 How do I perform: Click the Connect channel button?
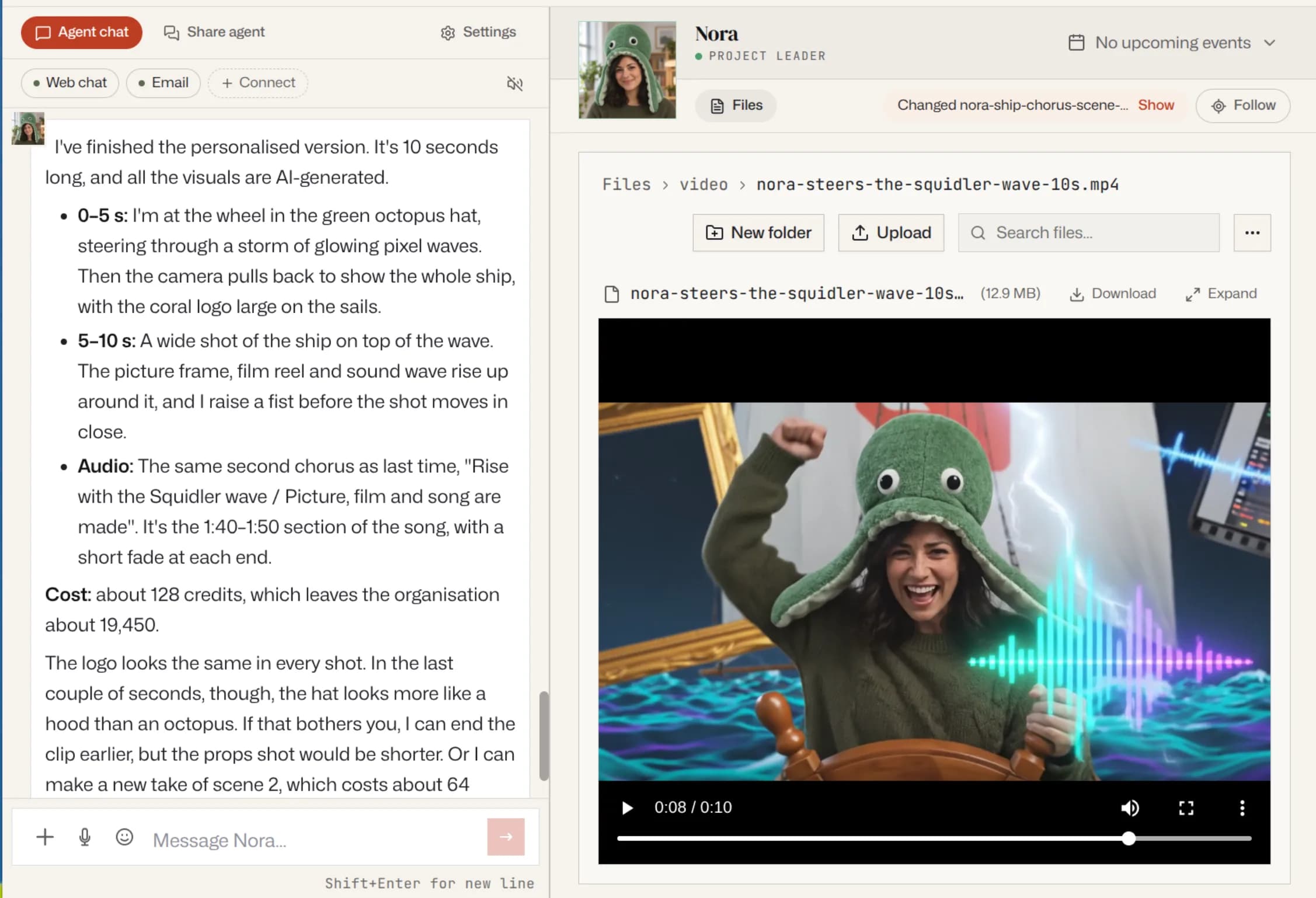(x=258, y=83)
